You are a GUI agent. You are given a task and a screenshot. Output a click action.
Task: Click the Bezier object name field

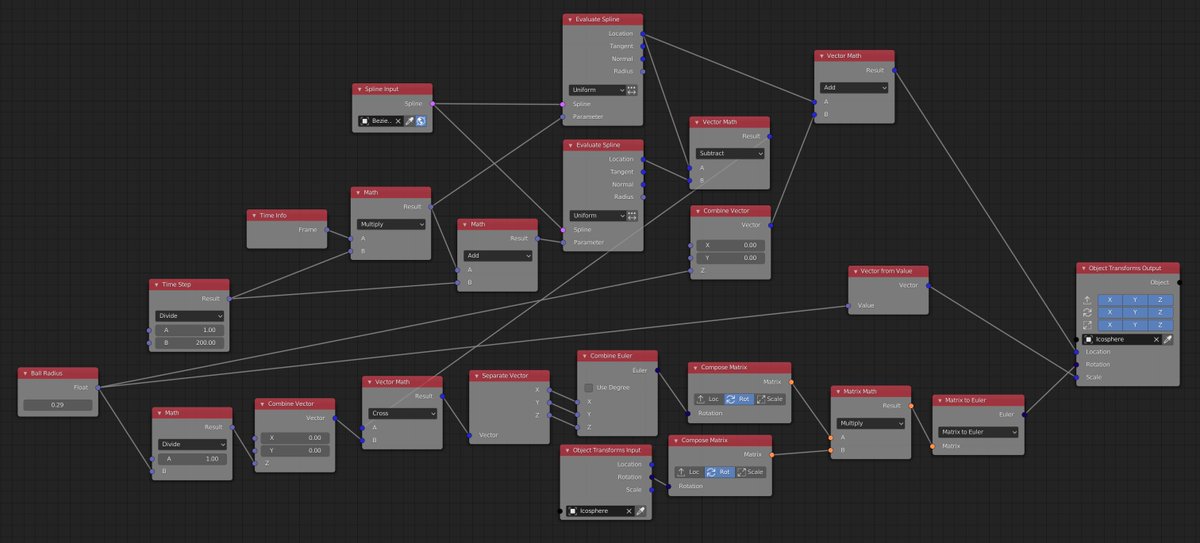(381, 121)
